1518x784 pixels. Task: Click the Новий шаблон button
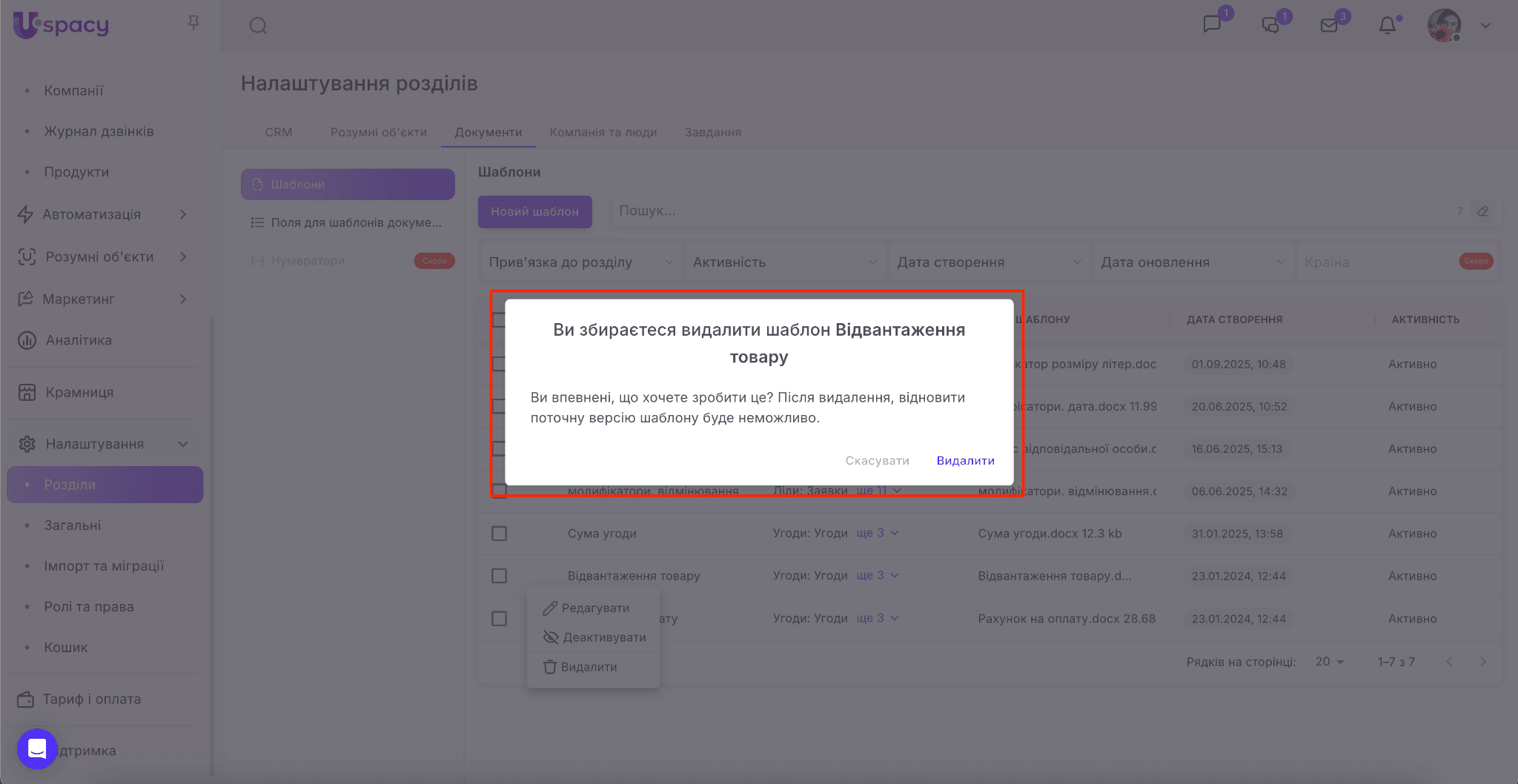(535, 212)
